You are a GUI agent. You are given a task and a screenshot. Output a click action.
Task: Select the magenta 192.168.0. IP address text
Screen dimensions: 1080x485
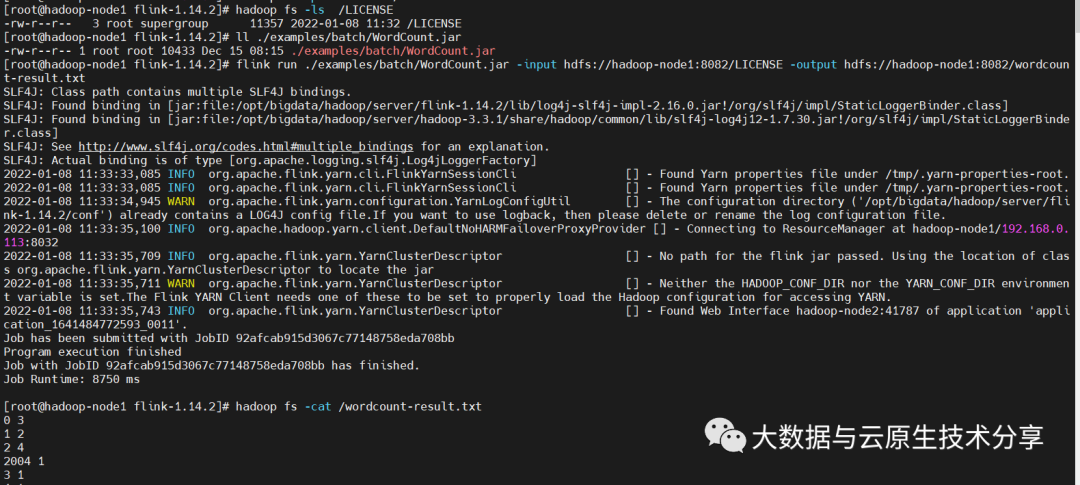pyautogui.click(x=1035, y=229)
